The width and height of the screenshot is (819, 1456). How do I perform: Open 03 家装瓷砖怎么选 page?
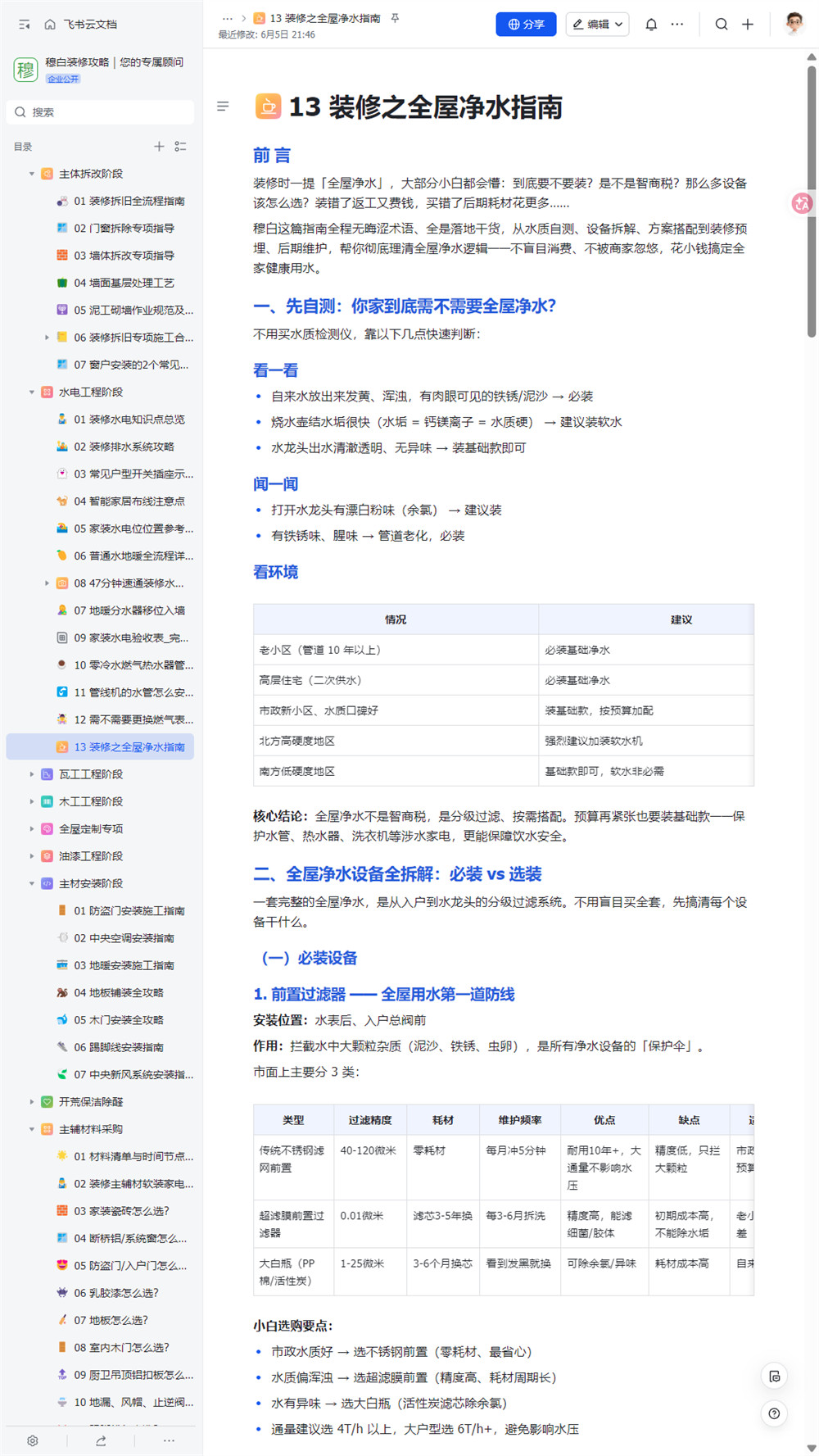[121, 1211]
